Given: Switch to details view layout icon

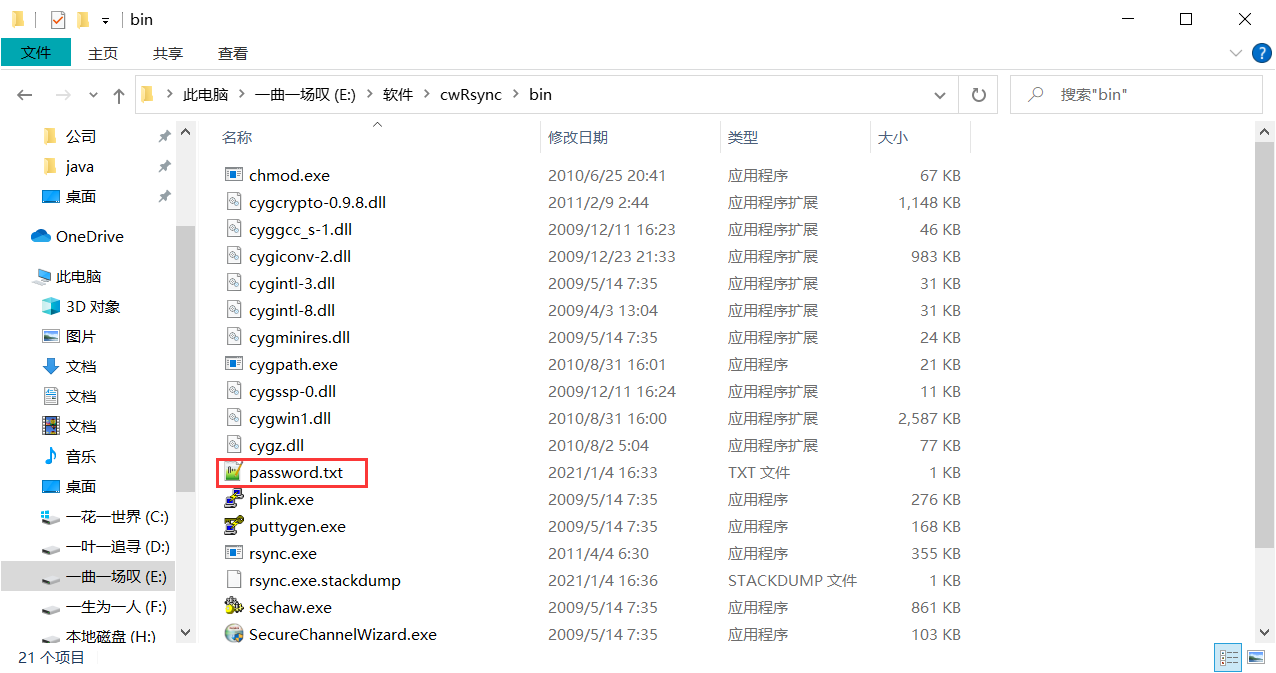Looking at the screenshot, I should tap(1228, 657).
